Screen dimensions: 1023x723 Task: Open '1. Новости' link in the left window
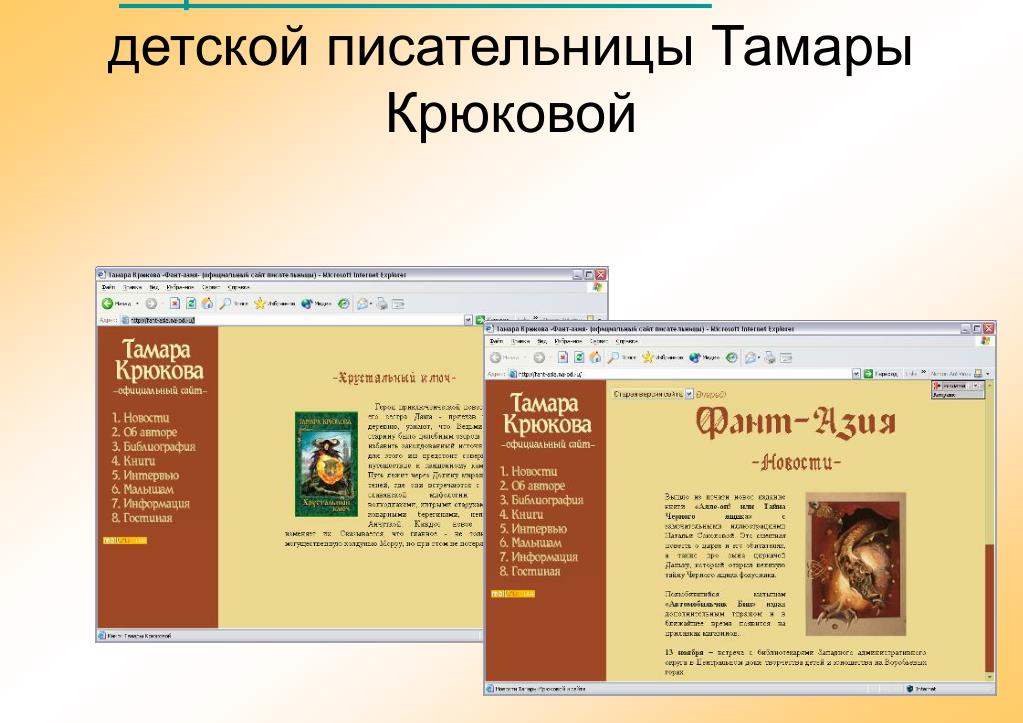pos(140,418)
